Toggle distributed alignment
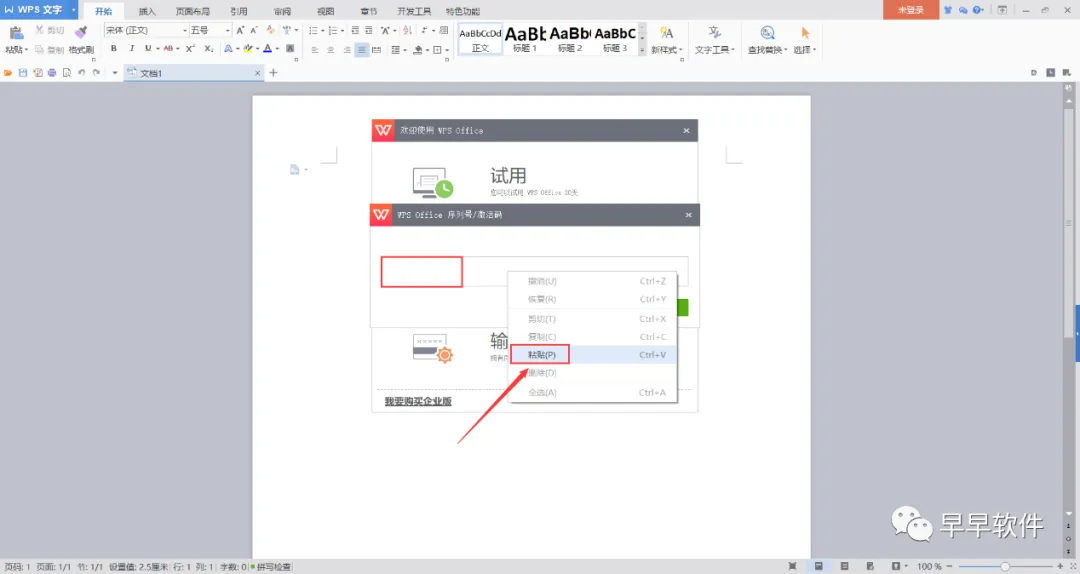This screenshot has height=574, width=1080. (x=376, y=50)
